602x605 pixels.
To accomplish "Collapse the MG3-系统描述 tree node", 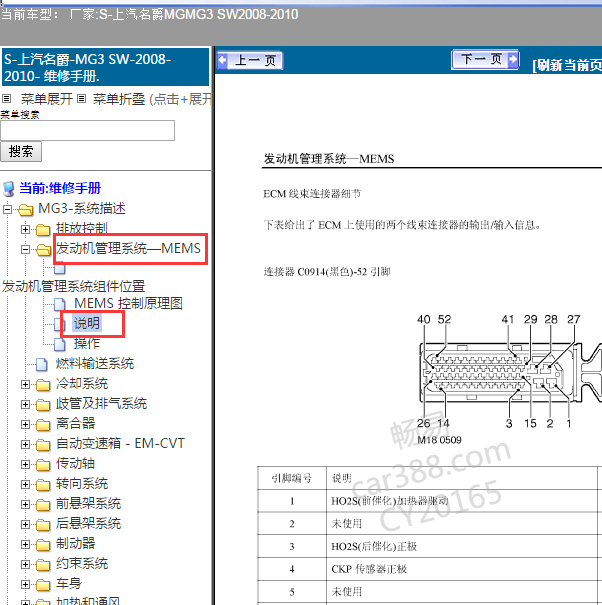I will [x=7, y=210].
